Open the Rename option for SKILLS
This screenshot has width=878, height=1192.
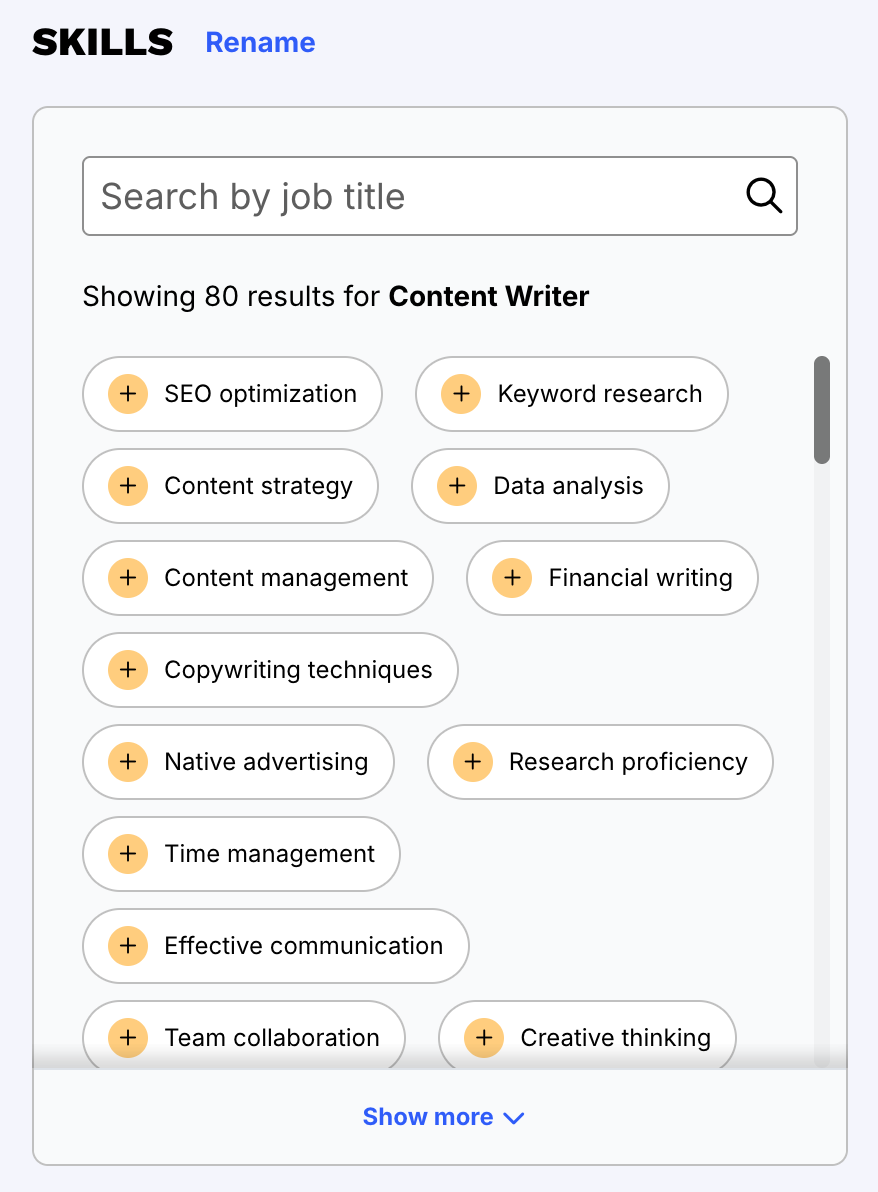pos(260,42)
